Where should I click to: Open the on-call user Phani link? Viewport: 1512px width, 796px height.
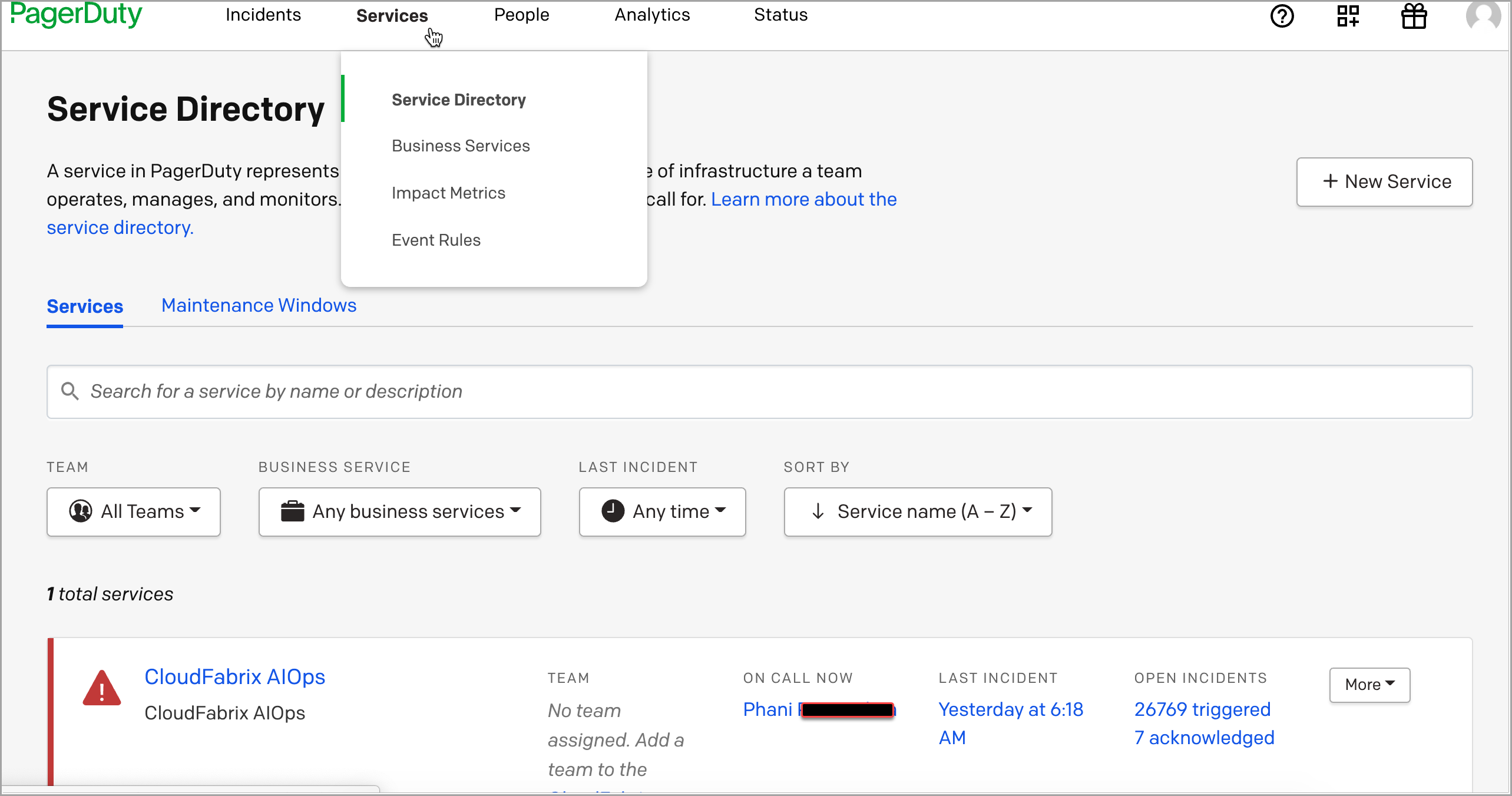pos(819,709)
